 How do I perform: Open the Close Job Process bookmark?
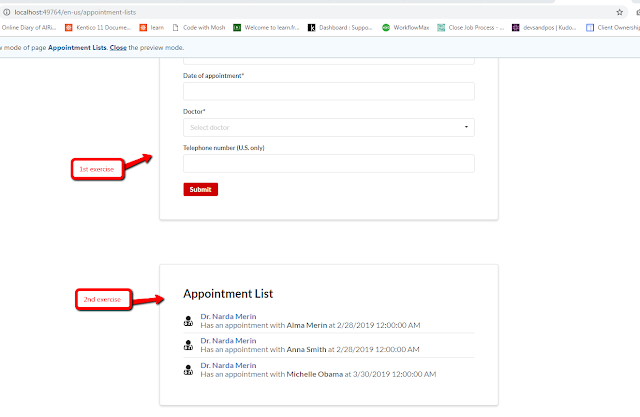[471, 27]
